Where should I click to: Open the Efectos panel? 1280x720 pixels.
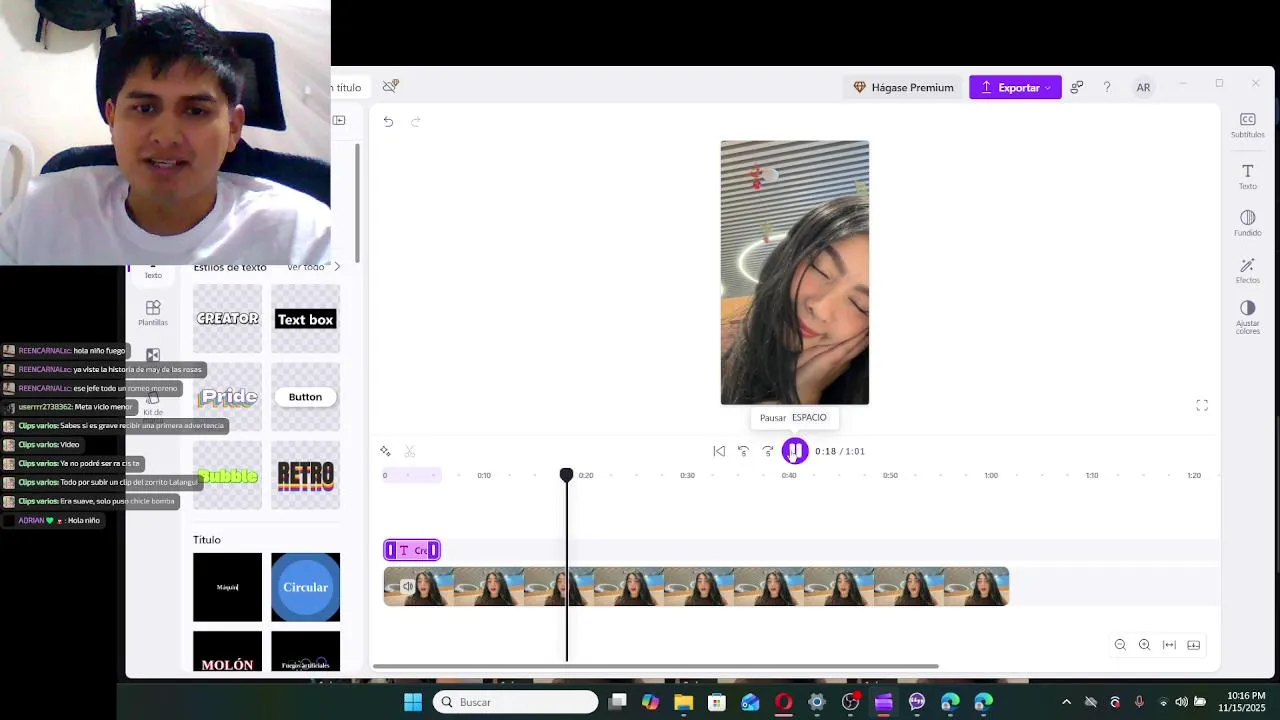(x=1247, y=270)
